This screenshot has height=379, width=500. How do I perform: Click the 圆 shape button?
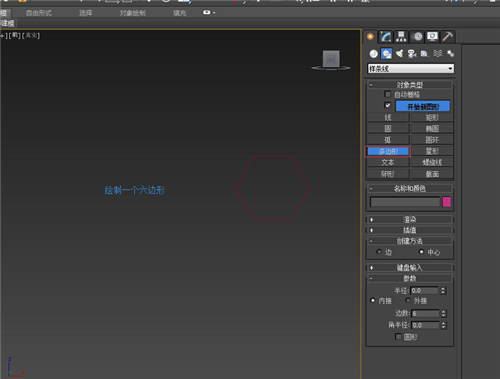tap(388, 129)
